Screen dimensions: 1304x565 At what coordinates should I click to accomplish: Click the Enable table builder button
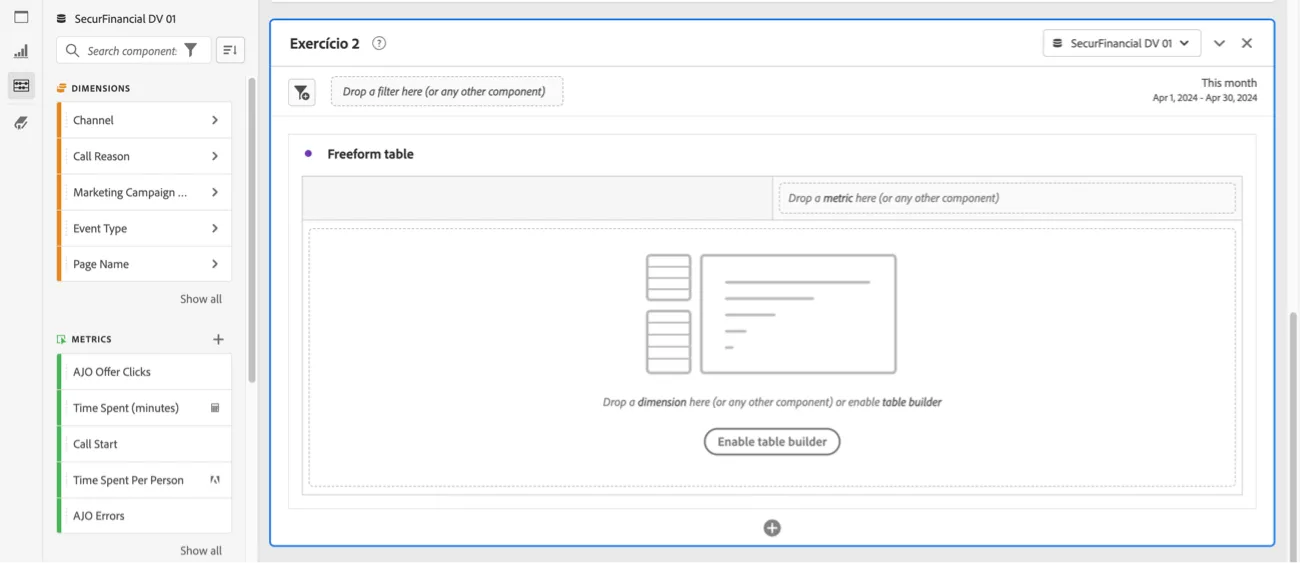click(x=772, y=442)
